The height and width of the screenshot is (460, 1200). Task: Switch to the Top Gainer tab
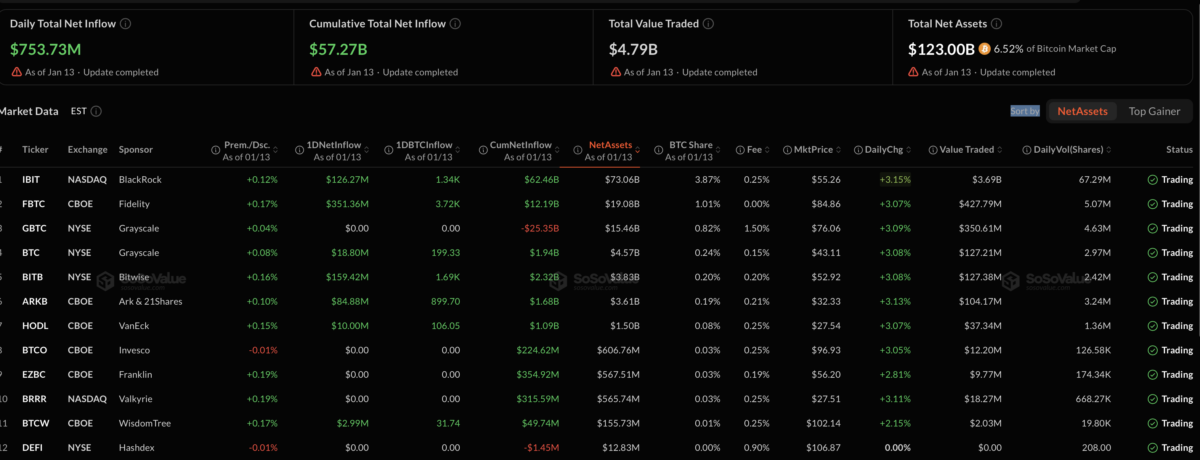click(x=1154, y=112)
